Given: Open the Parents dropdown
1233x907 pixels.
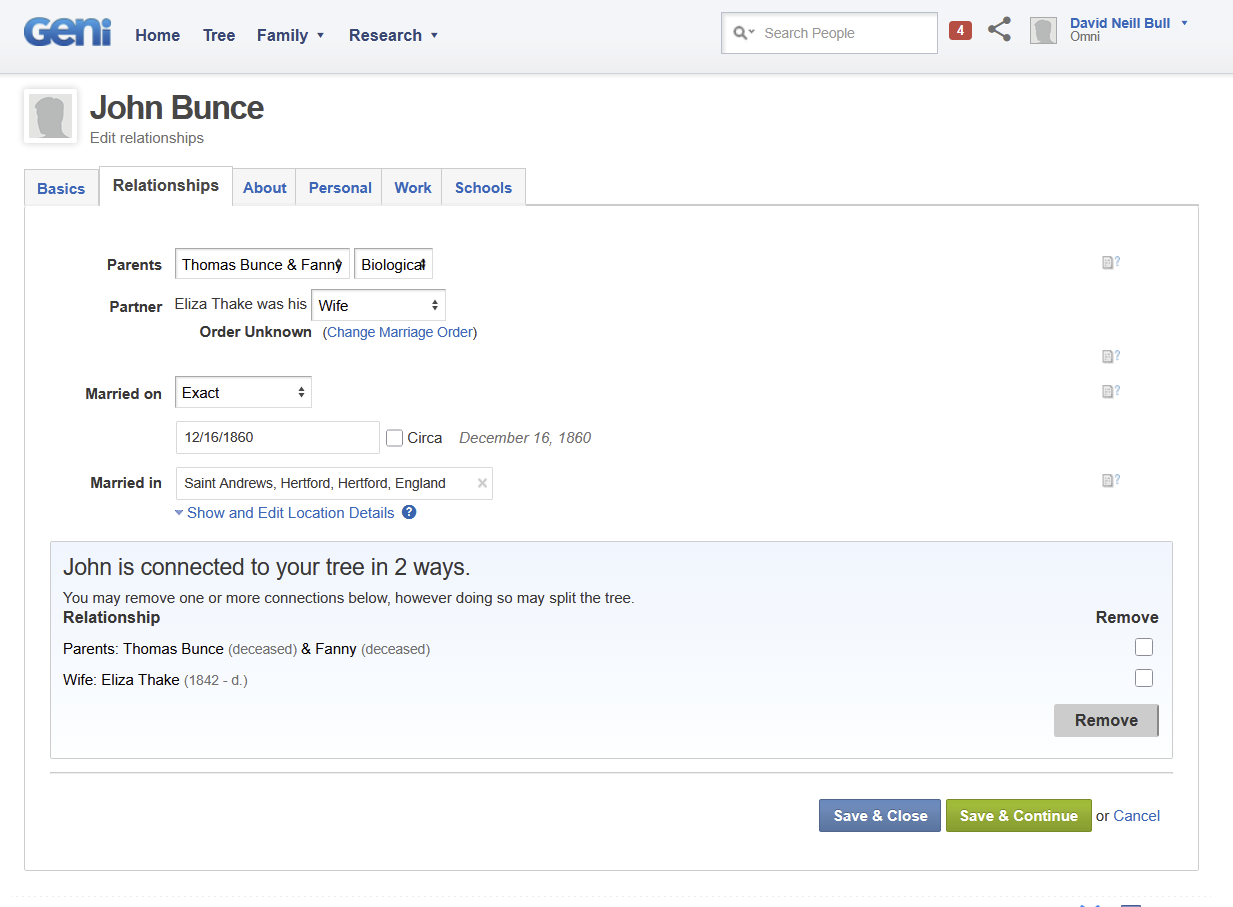Looking at the screenshot, I should click(262, 264).
